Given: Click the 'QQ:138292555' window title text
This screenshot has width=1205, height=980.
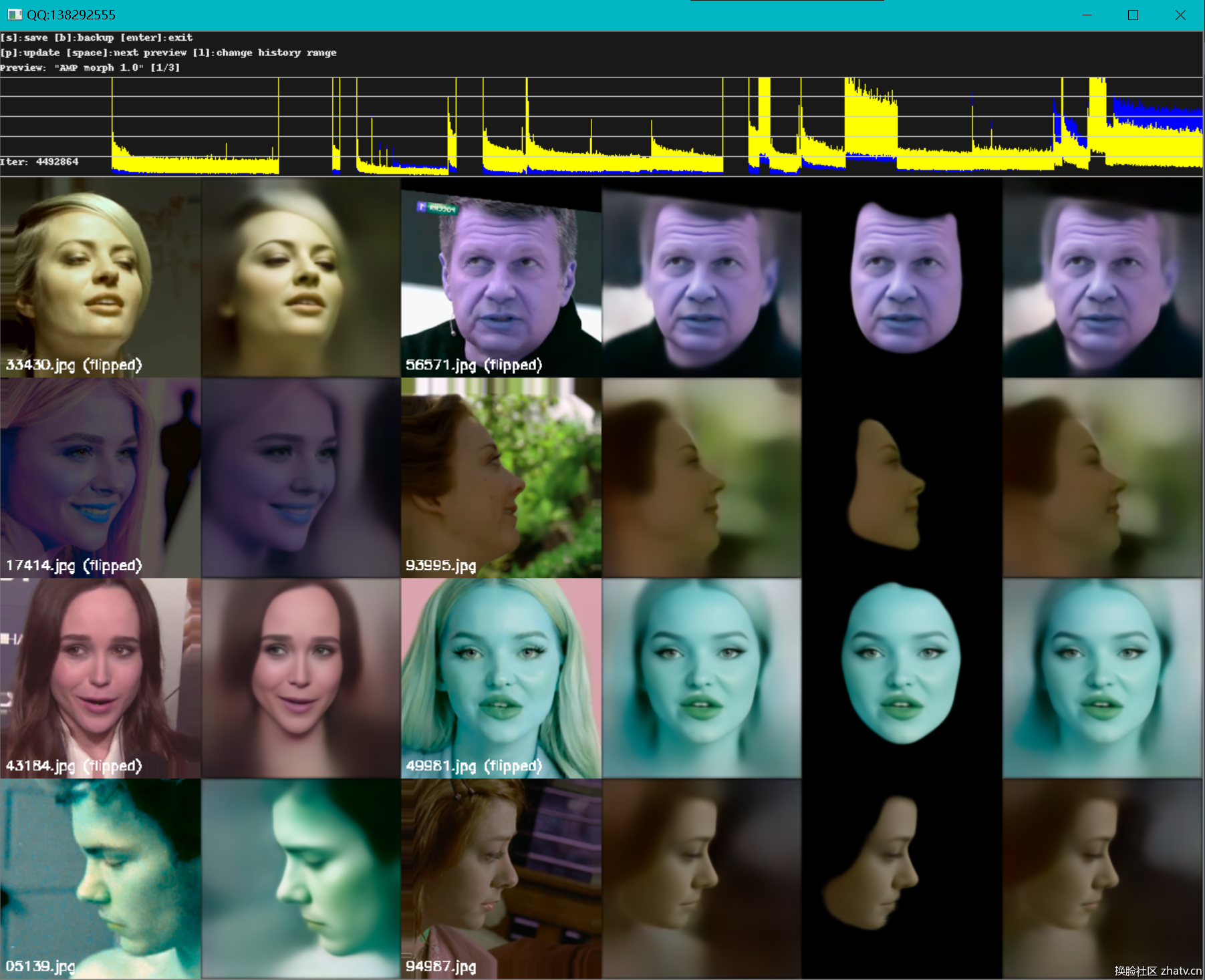Looking at the screenshot, I should point(71,15).
